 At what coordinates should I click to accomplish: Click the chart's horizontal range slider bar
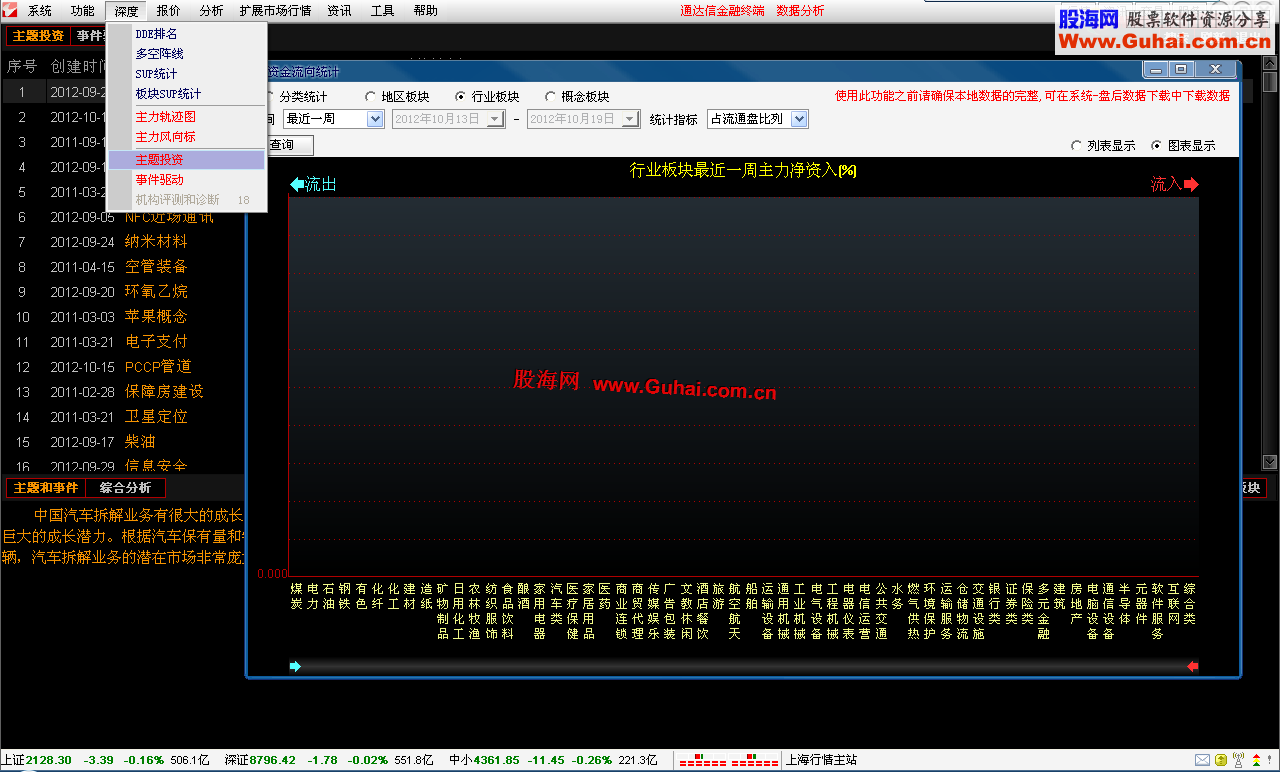pyautogui.click(x=743, y=666)
